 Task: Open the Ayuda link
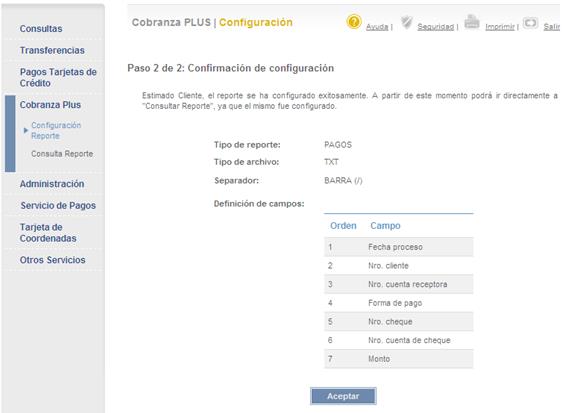[377, 27]
